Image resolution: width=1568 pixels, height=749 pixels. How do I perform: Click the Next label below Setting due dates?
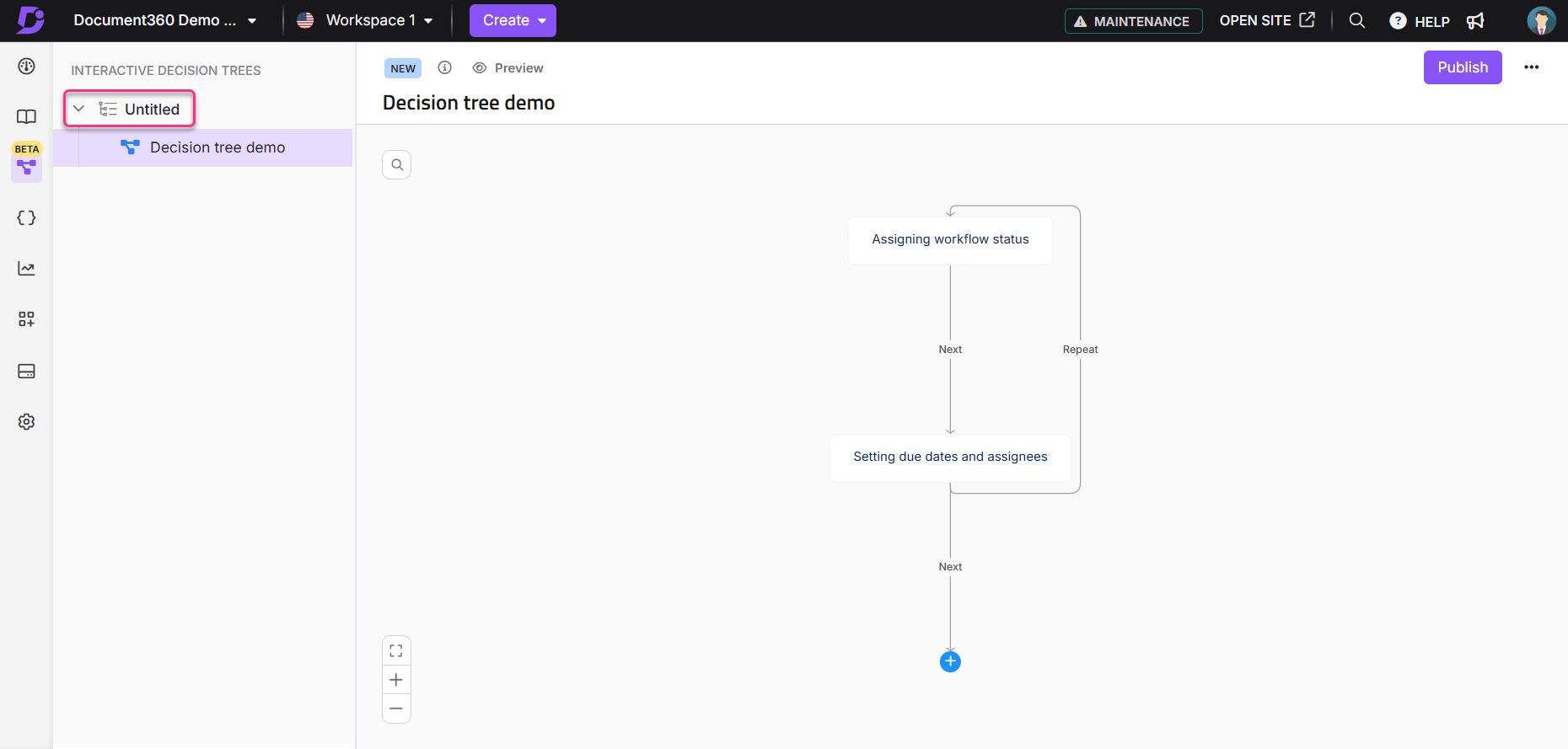point(950,567)
